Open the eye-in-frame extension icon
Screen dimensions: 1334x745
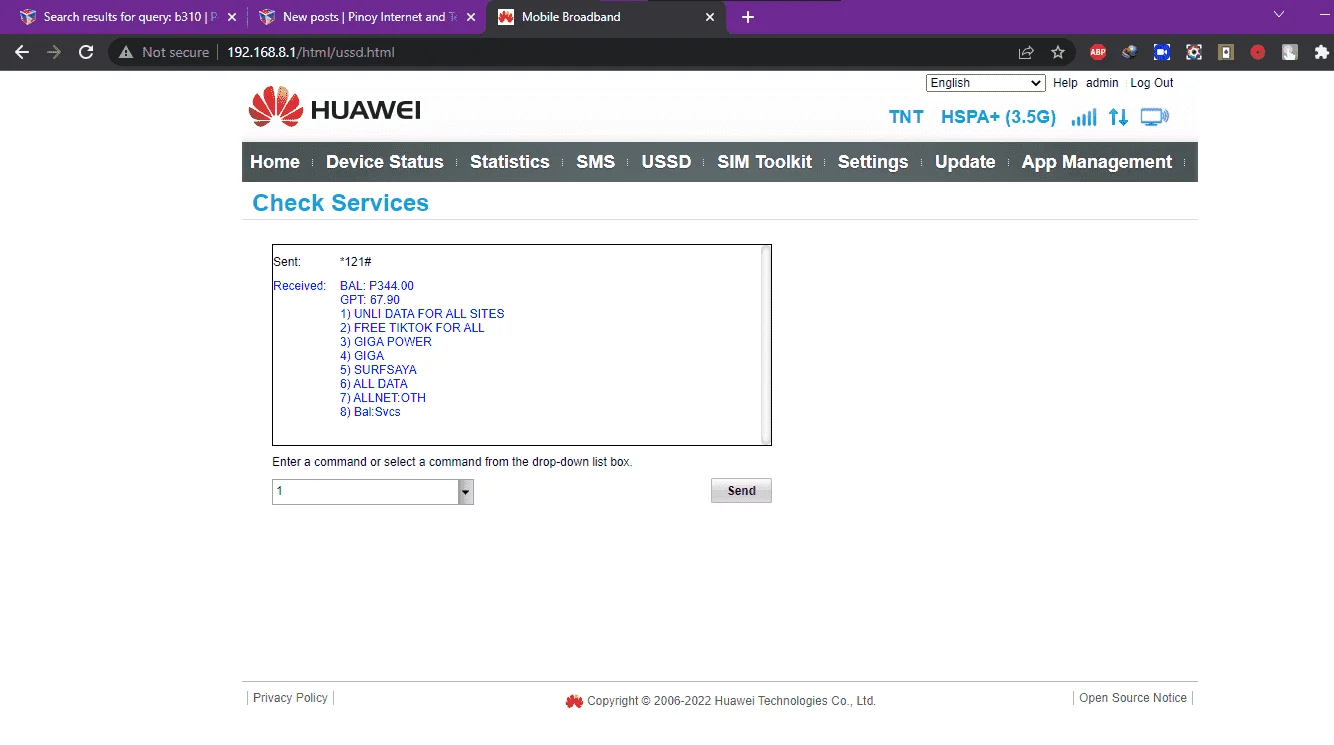coord(1194,52)
